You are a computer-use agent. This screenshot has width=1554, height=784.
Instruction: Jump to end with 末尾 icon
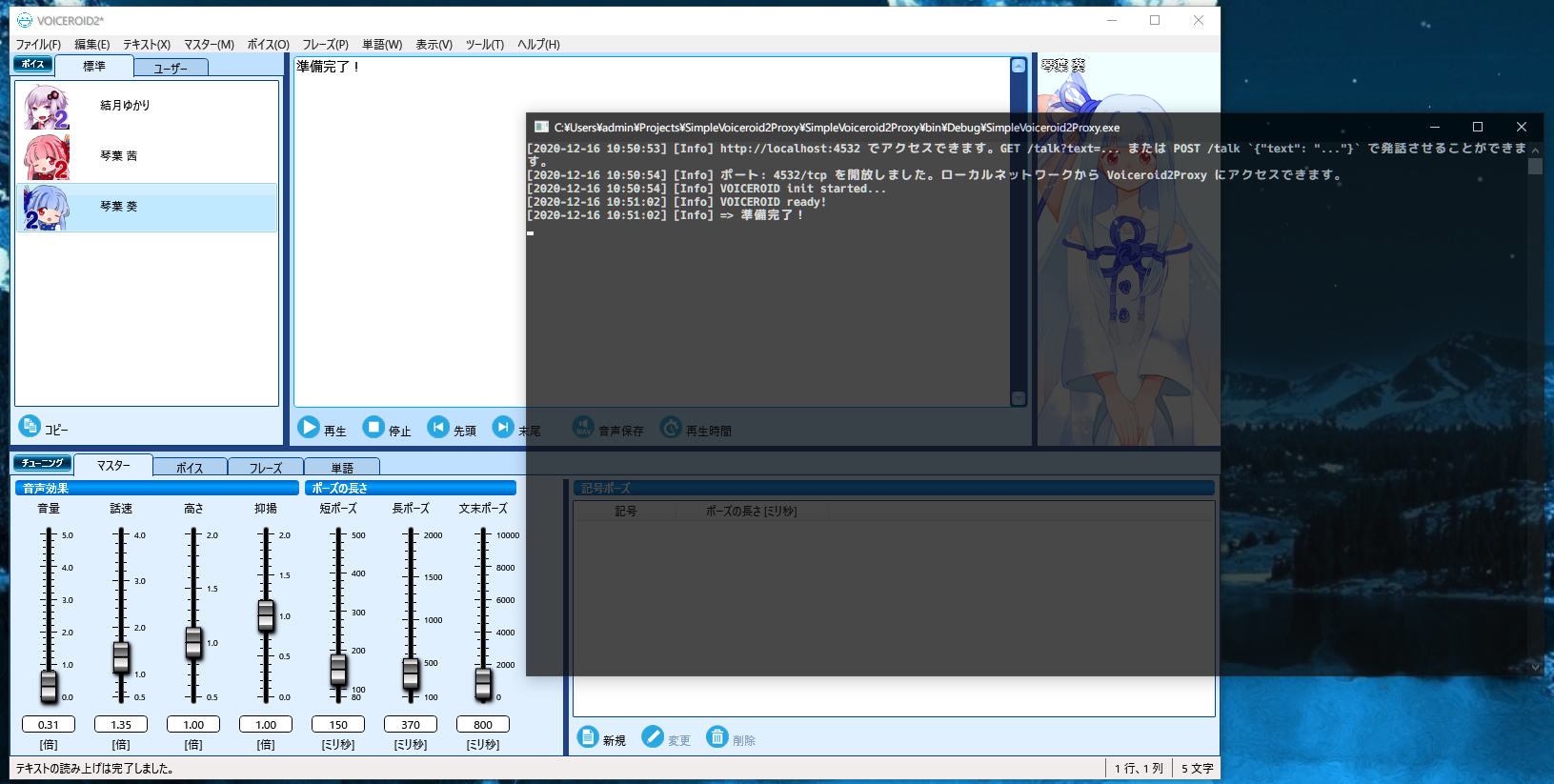503,427
